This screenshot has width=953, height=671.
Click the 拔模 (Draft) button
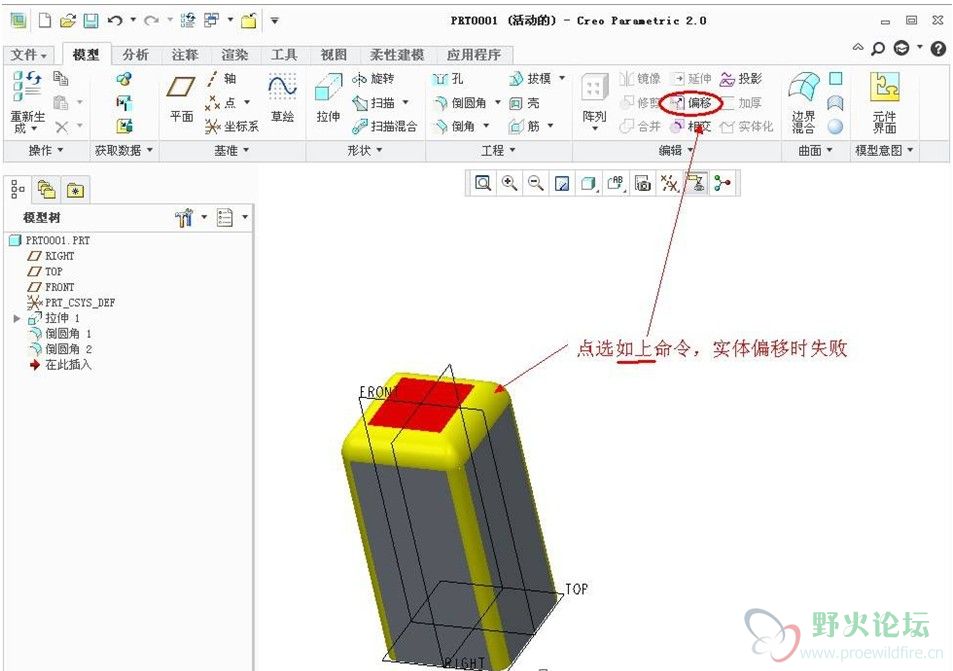click(530, 78)
